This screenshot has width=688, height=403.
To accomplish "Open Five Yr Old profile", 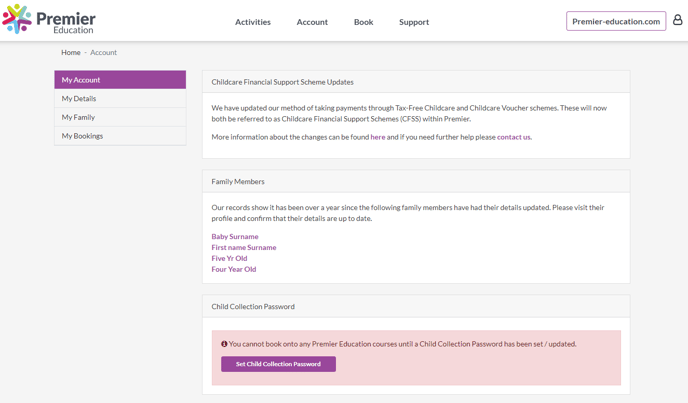I will click(229, 259).
